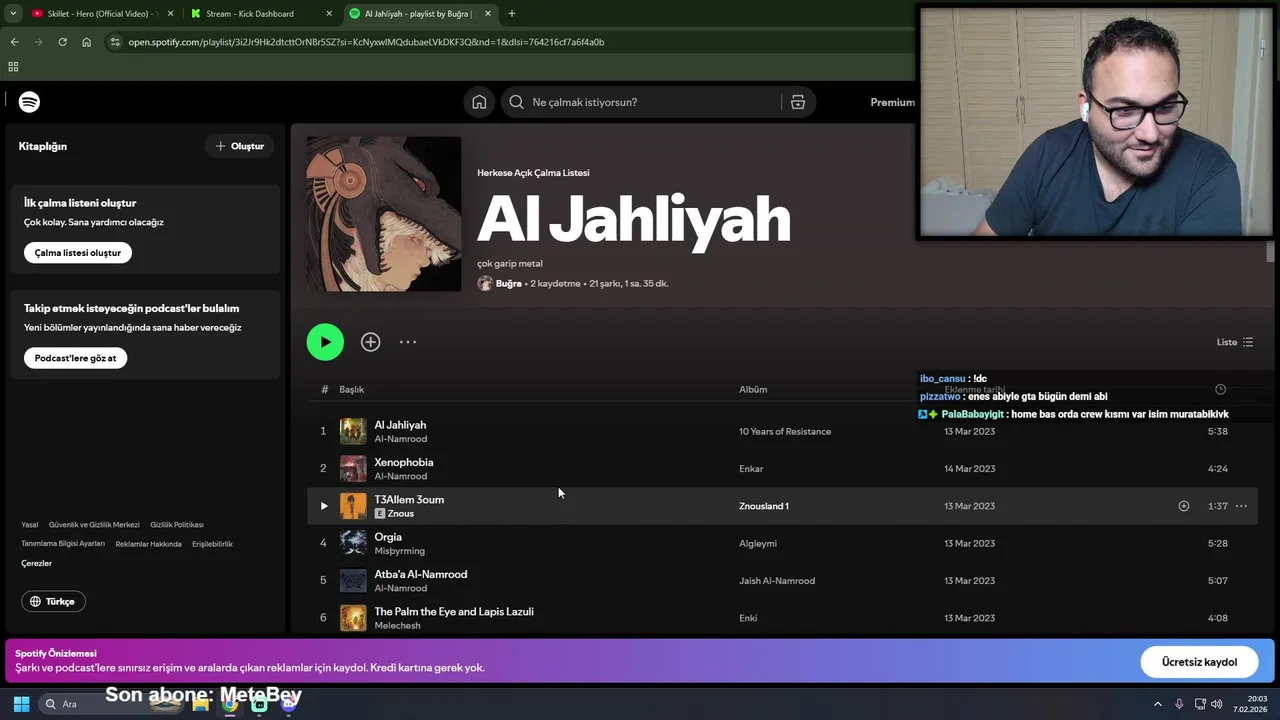
Task: Open Reklamlar Hakkında link
Action: (x=148, y=544)
